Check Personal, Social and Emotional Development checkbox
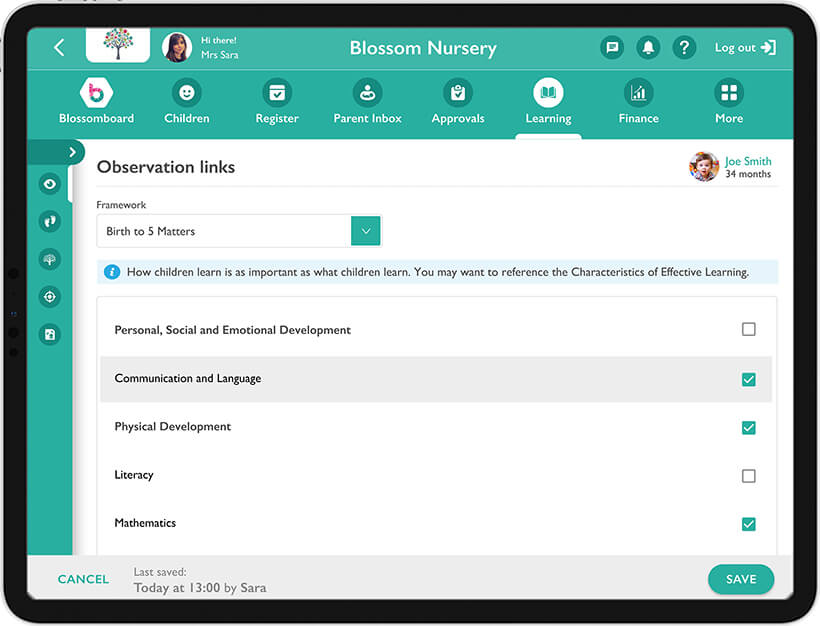This screenshot has width=820, height=626. tap(748, 329)
